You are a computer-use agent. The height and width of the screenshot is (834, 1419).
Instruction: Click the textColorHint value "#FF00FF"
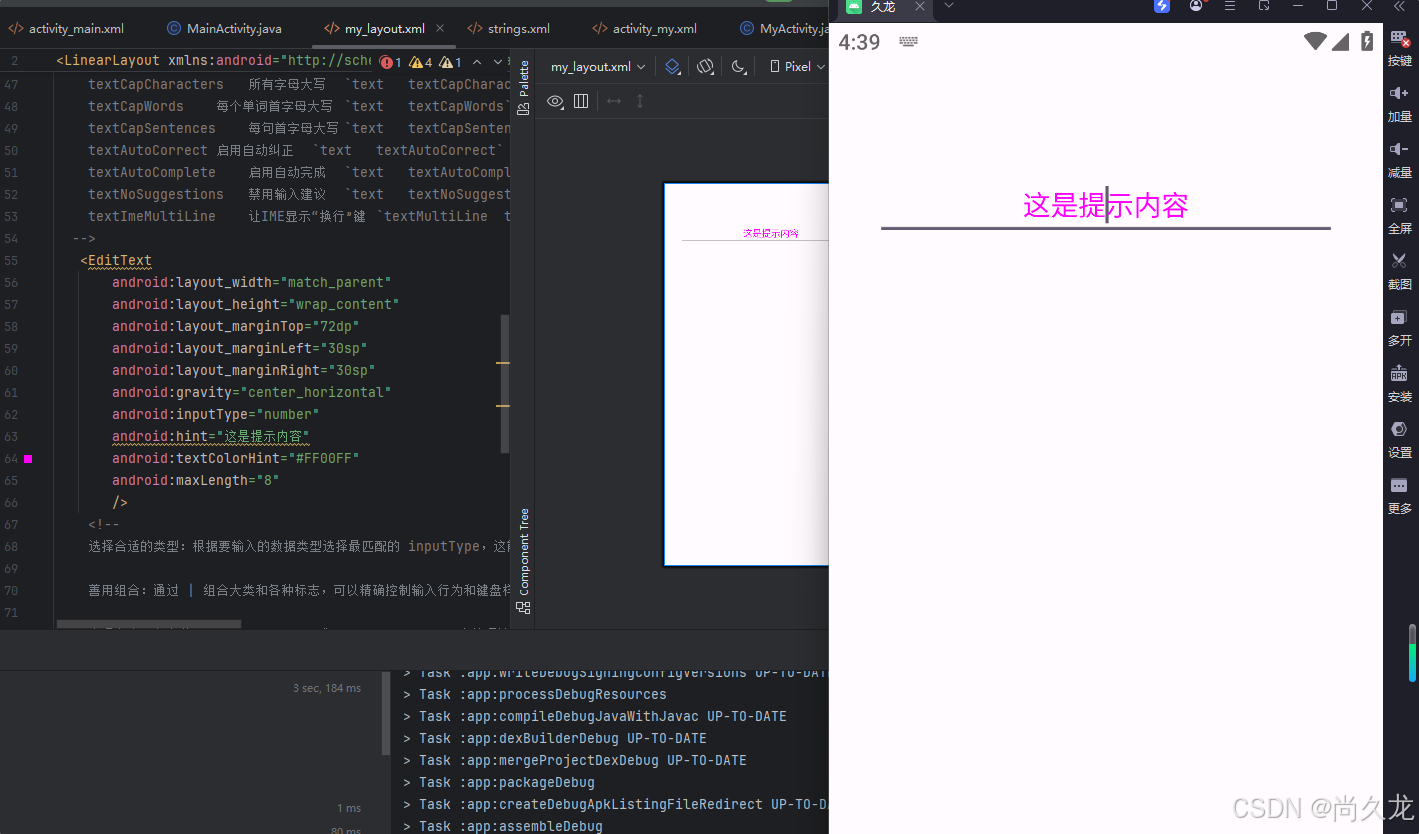point(323,458)
